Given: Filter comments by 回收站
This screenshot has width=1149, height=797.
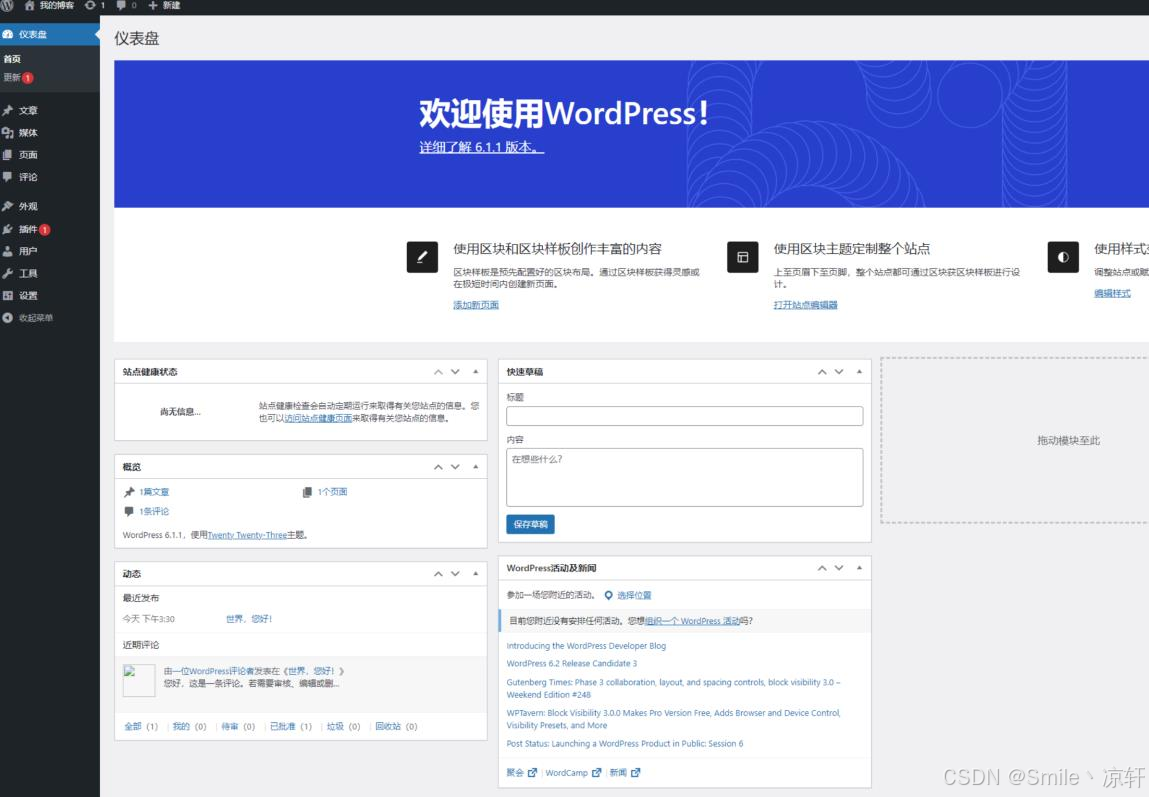Looking at the screenshot, I should pyautogui.click(x=388, y=727).
